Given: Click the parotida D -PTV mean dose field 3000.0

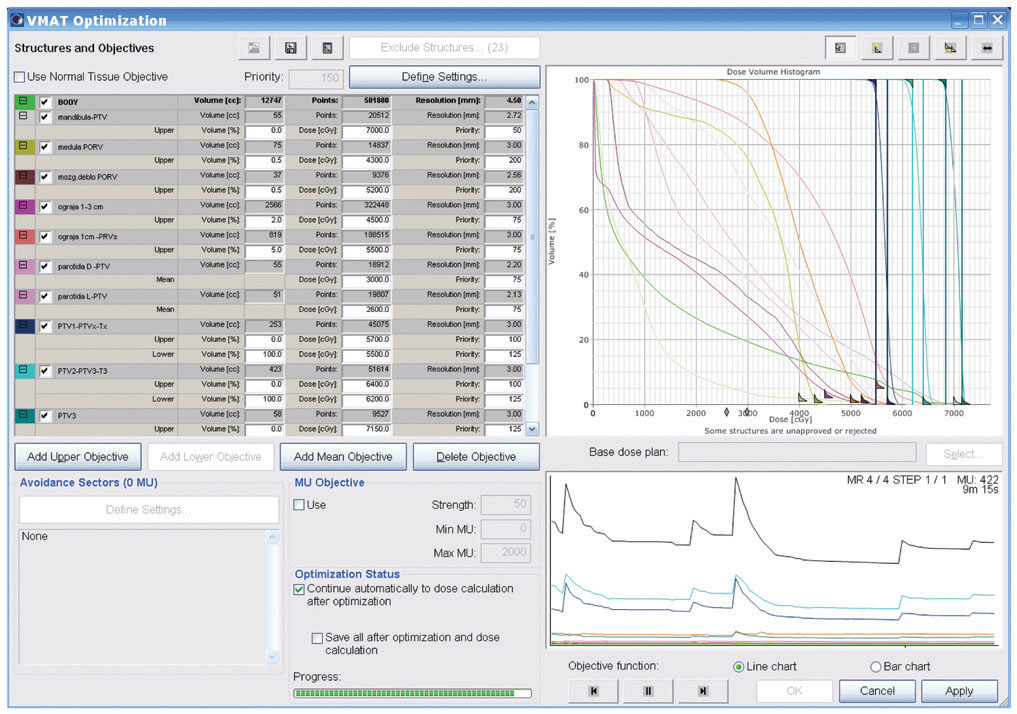Looking at the screenshot, I should [x=366, y=280].
